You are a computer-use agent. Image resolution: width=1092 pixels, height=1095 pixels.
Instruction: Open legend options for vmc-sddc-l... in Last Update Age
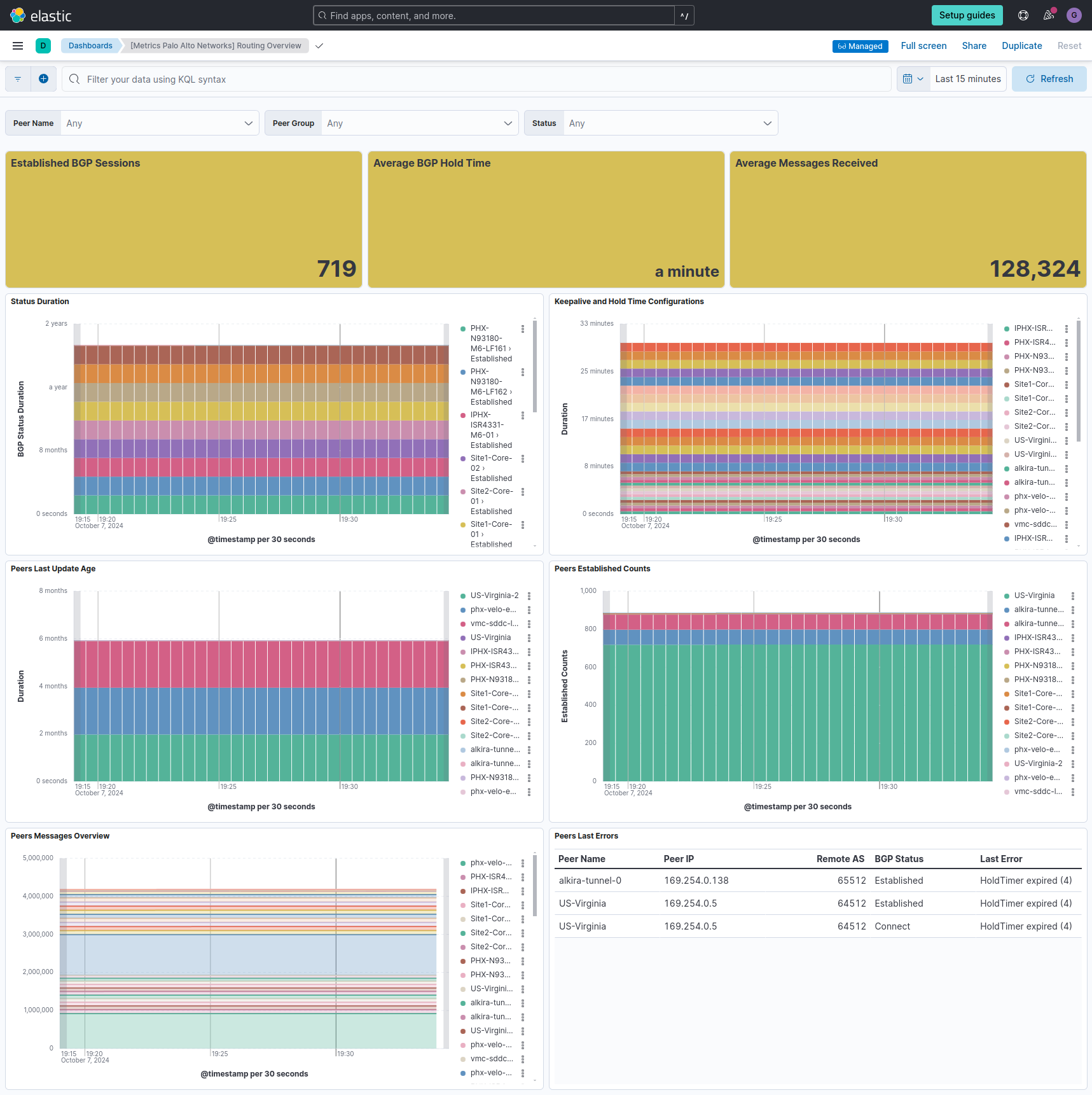point(529,624)
